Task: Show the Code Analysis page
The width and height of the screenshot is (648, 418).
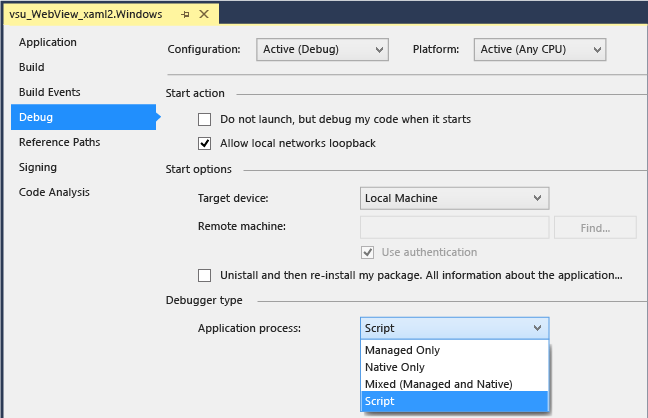Action: 54,192
